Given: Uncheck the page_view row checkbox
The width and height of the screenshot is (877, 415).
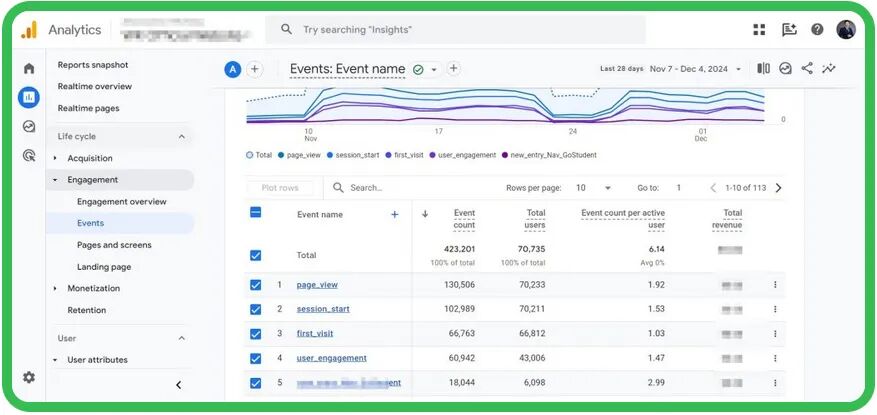Looking at the screenshot, I should (x=256, y=285).
